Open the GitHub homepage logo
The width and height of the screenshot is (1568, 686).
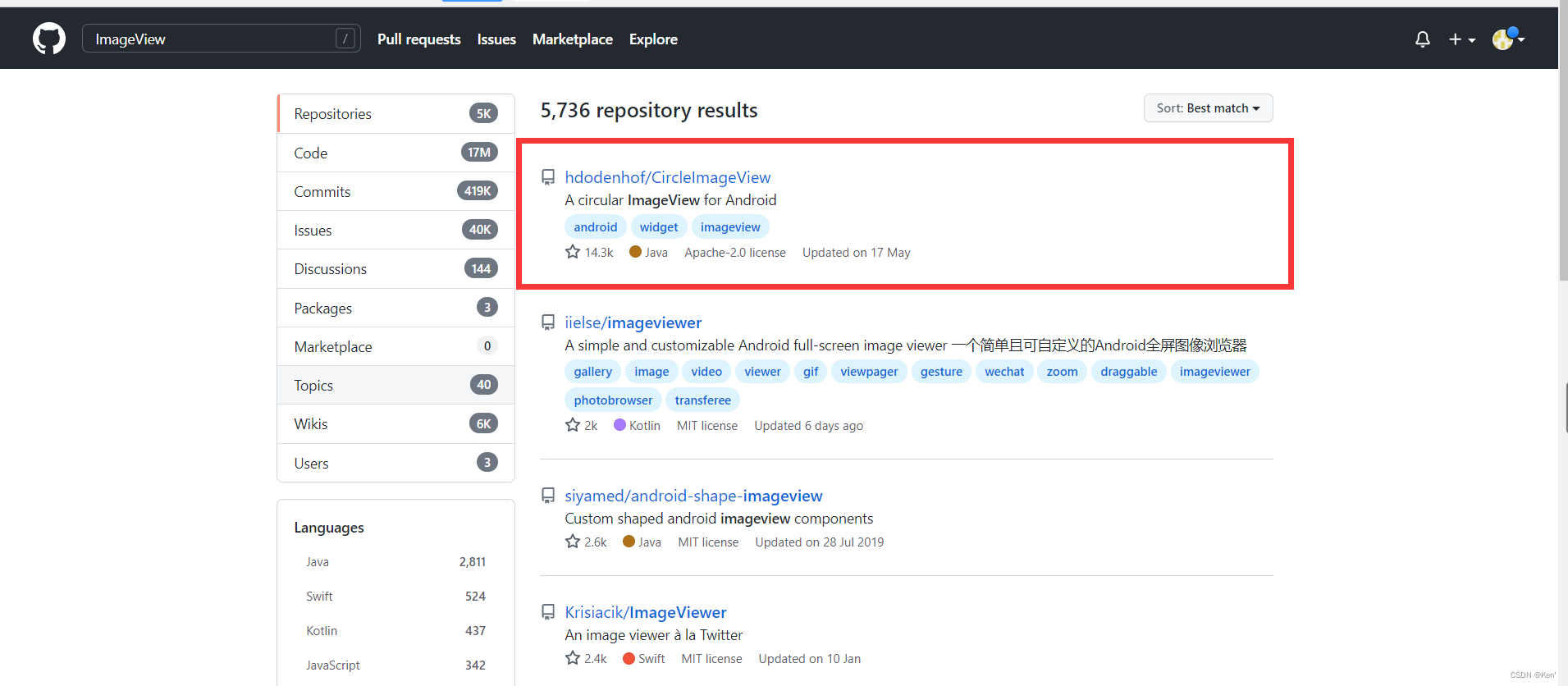[49, 39]
